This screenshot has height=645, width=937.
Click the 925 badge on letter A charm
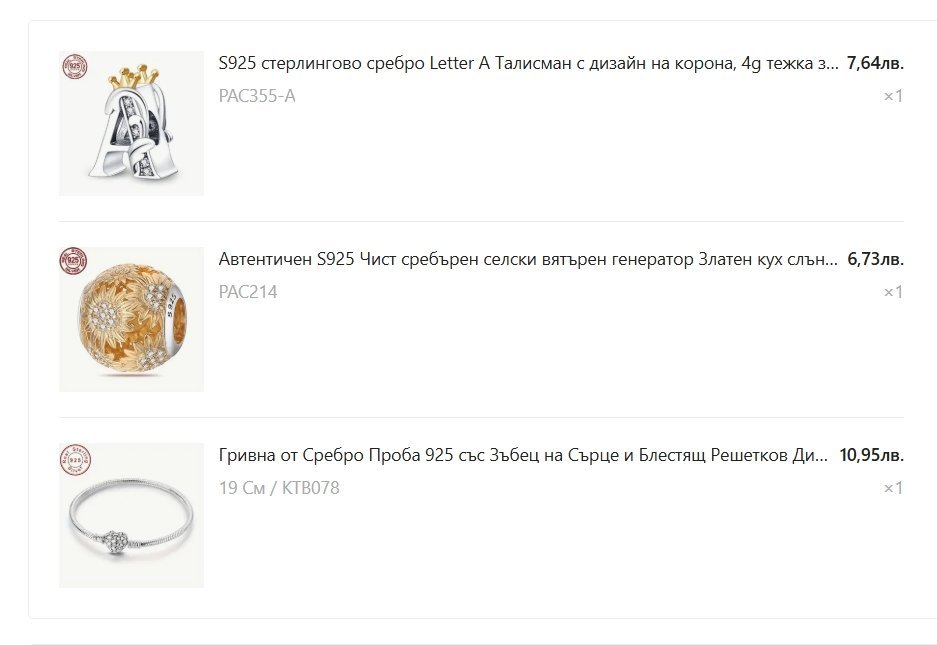75,66
